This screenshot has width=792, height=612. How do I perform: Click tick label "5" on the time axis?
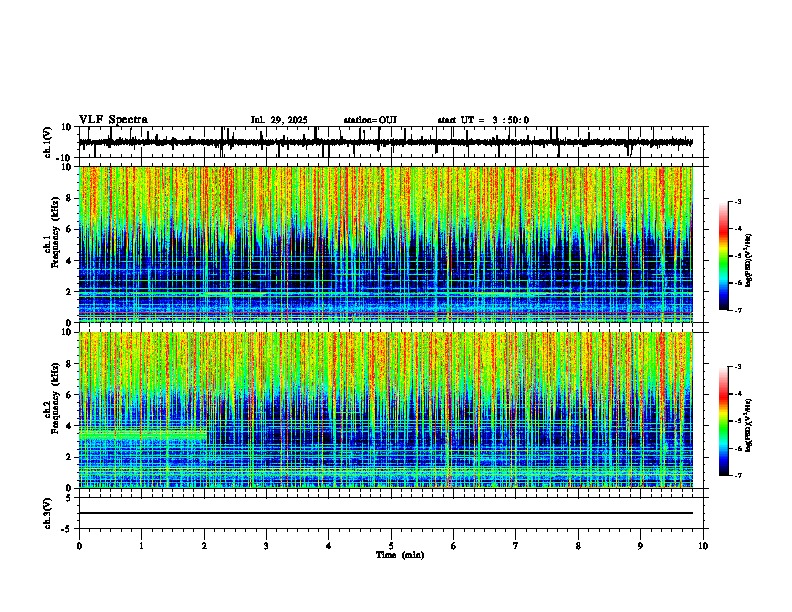click(391, 546)
